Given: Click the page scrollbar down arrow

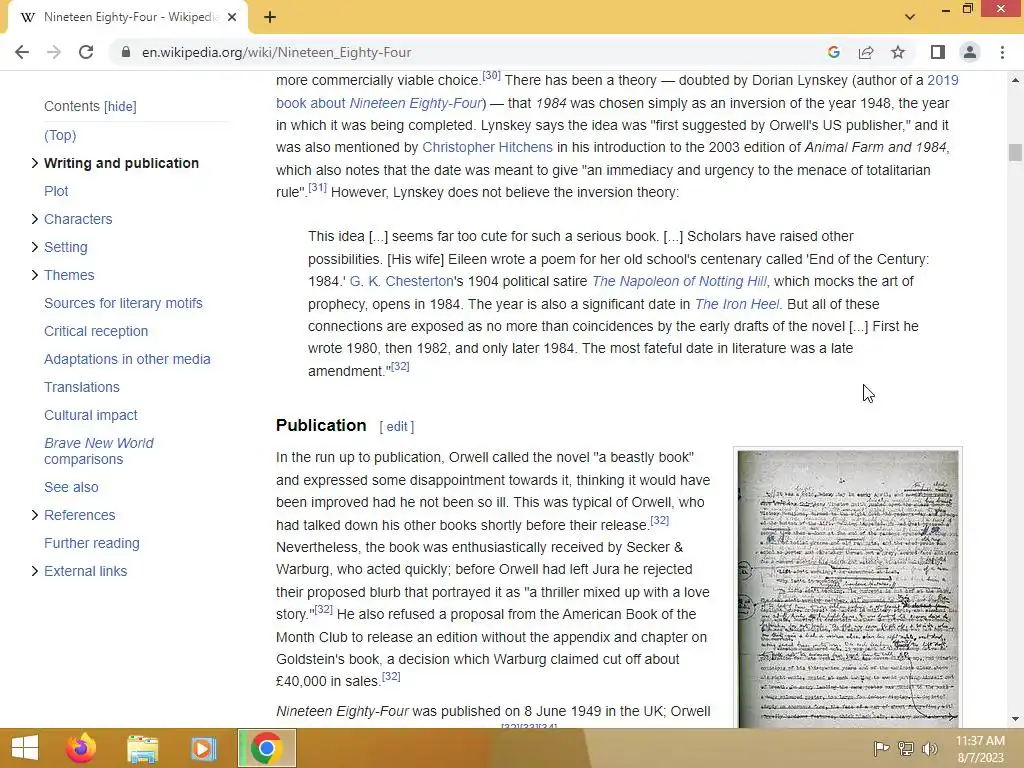Looking at the screenshot, I should 1015,719.
